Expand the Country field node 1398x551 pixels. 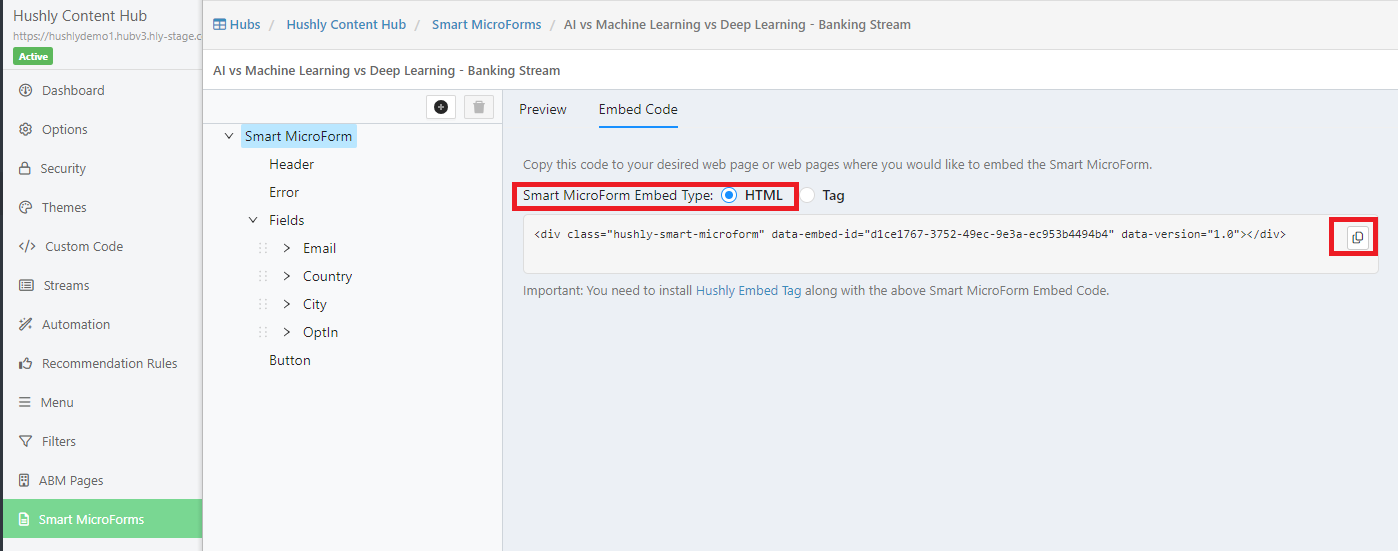(x=287, y=276)
